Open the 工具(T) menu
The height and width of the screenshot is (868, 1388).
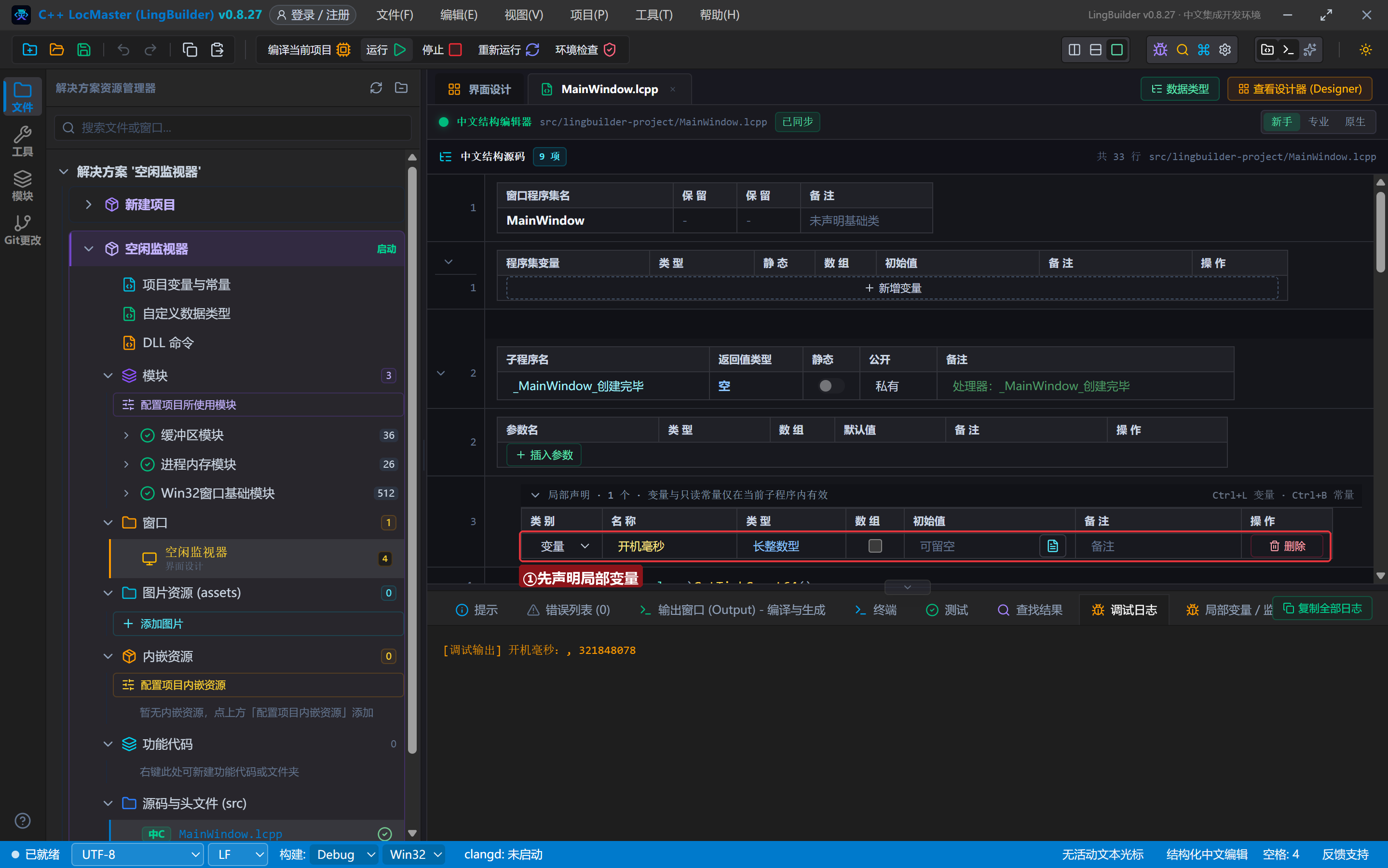point(654,15)
